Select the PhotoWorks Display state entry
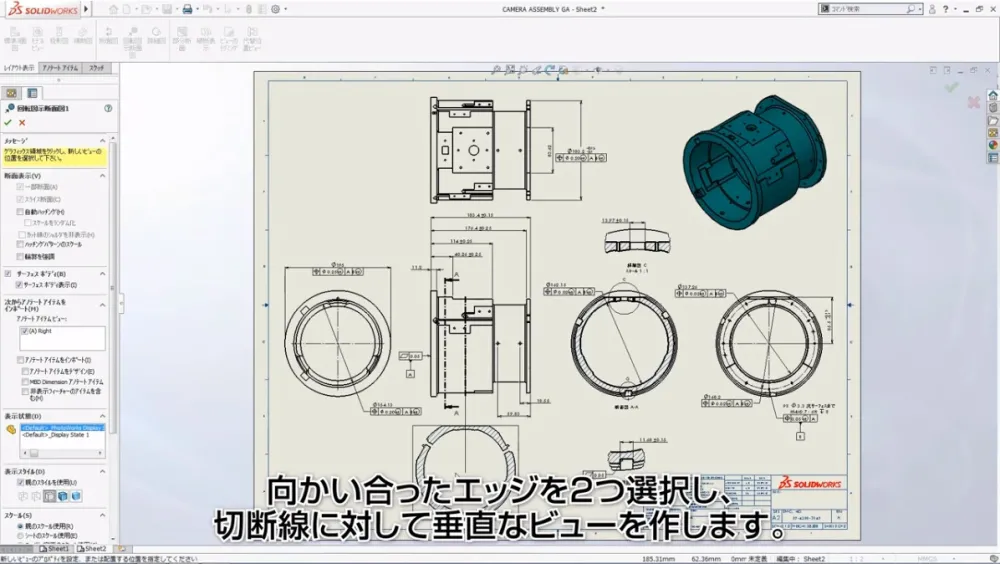Viewport: 1000px width, 564px height. [62, 427]
